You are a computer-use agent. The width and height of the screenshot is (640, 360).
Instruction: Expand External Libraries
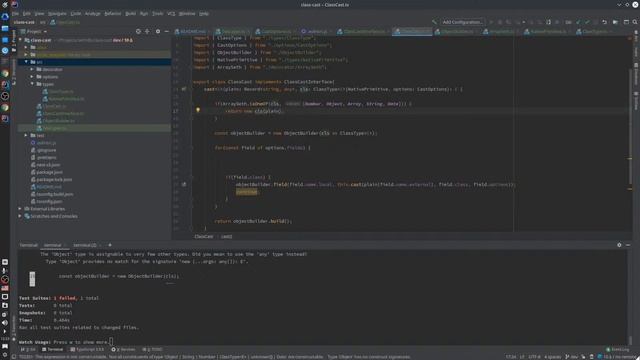tap(20, 209)
